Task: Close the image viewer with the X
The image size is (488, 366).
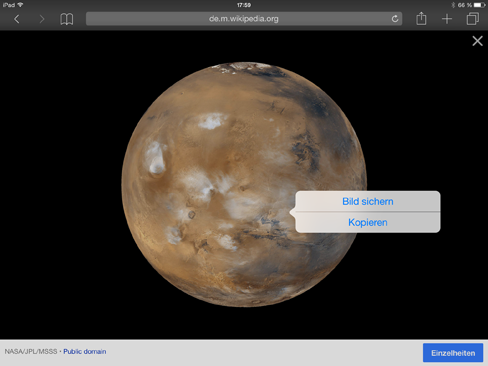Action: (477, 41)
